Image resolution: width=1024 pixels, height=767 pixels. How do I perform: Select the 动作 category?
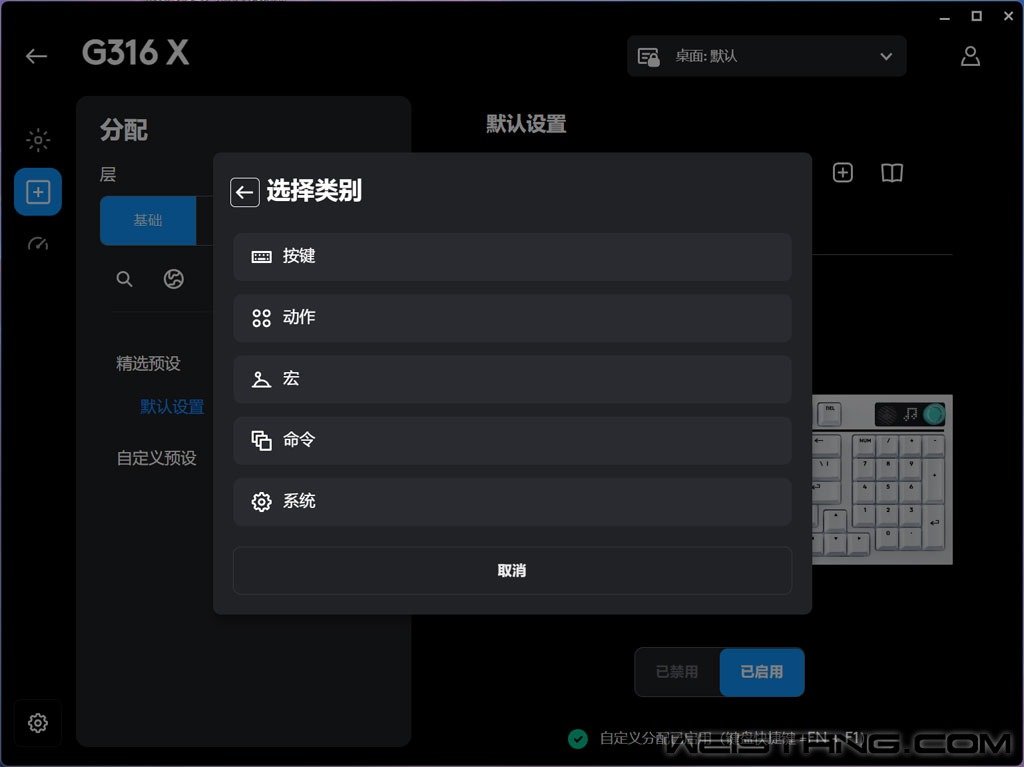[512, 318]
